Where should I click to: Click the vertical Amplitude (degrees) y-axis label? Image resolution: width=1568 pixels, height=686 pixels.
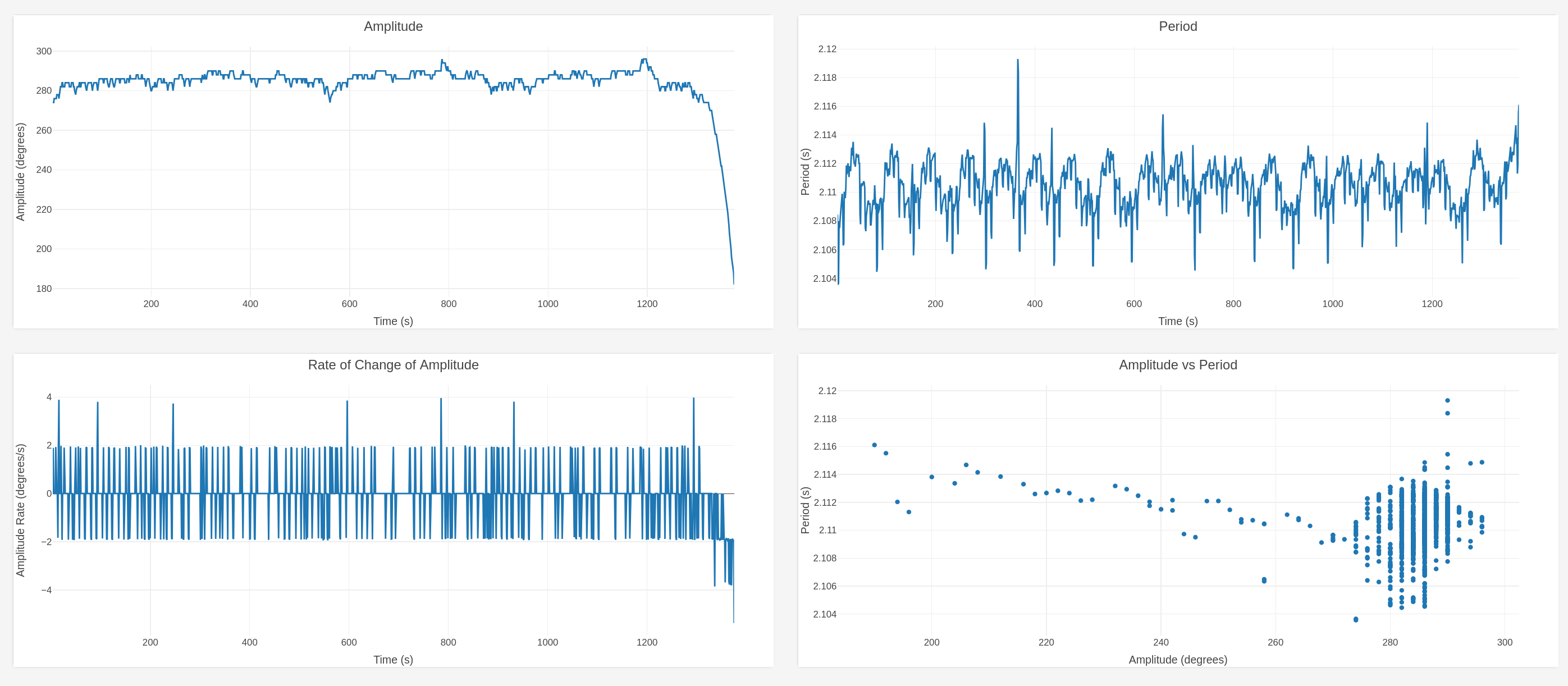[x=21, y=172]
